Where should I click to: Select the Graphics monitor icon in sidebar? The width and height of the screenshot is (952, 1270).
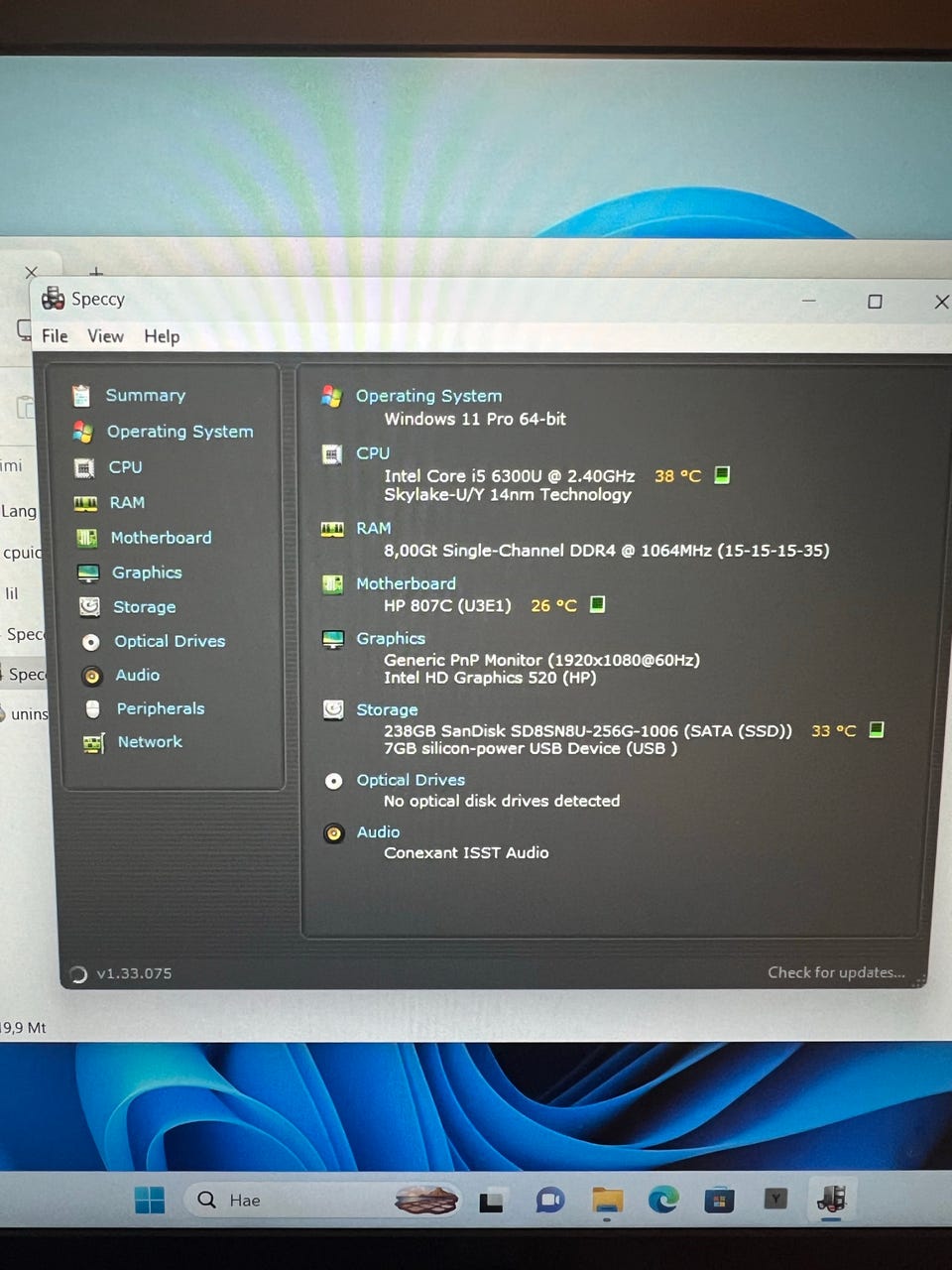click(88, 572)
